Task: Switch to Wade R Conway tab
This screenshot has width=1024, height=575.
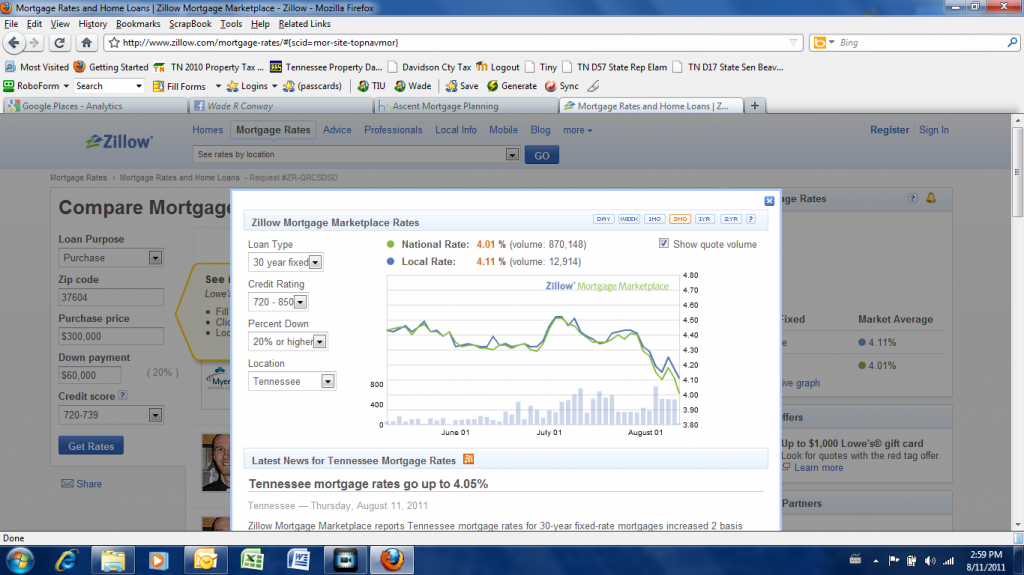Action: click(280, 106)
